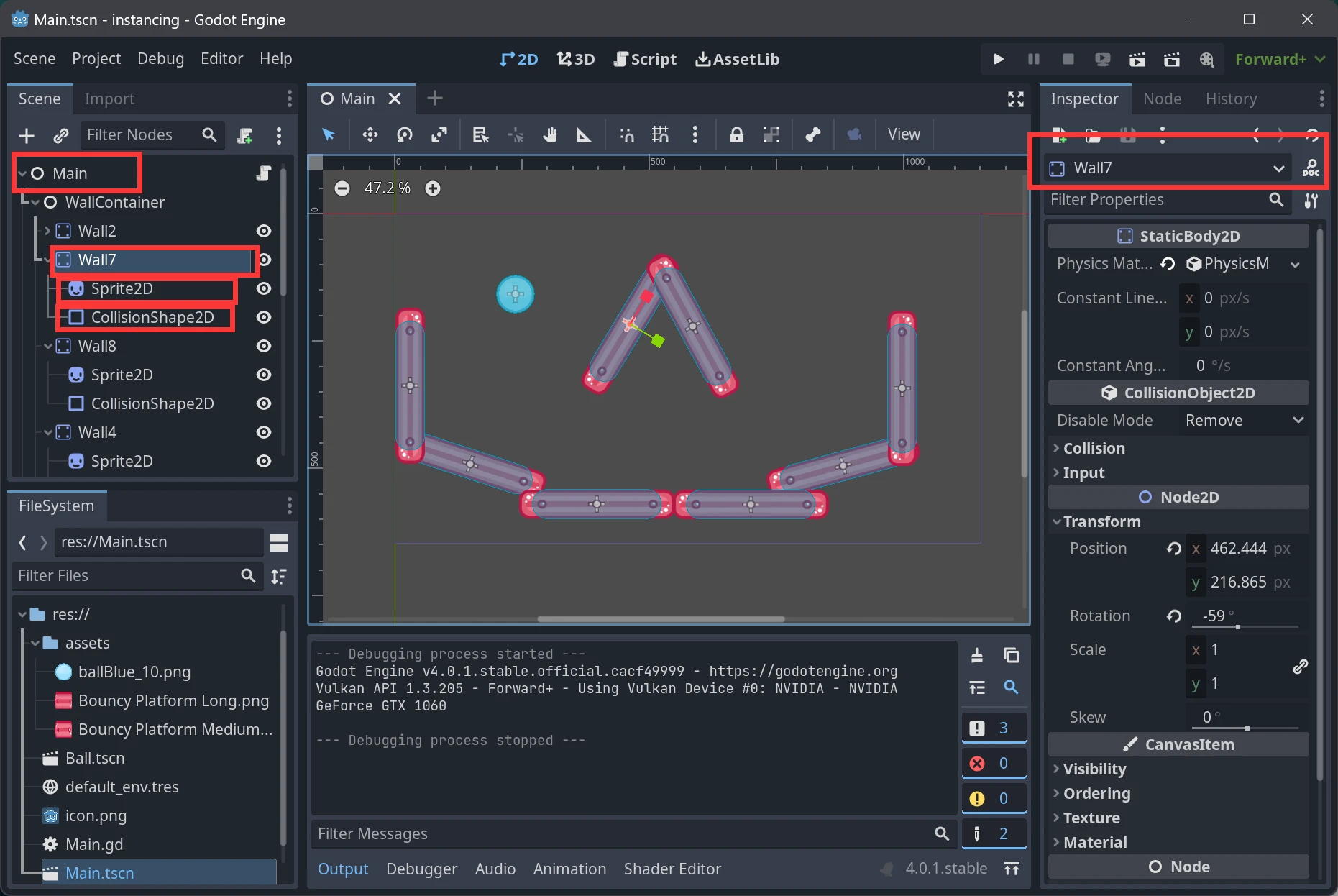Hide the Wall2 node with its eye icon
1338x896 pixels.
[263, 230]
